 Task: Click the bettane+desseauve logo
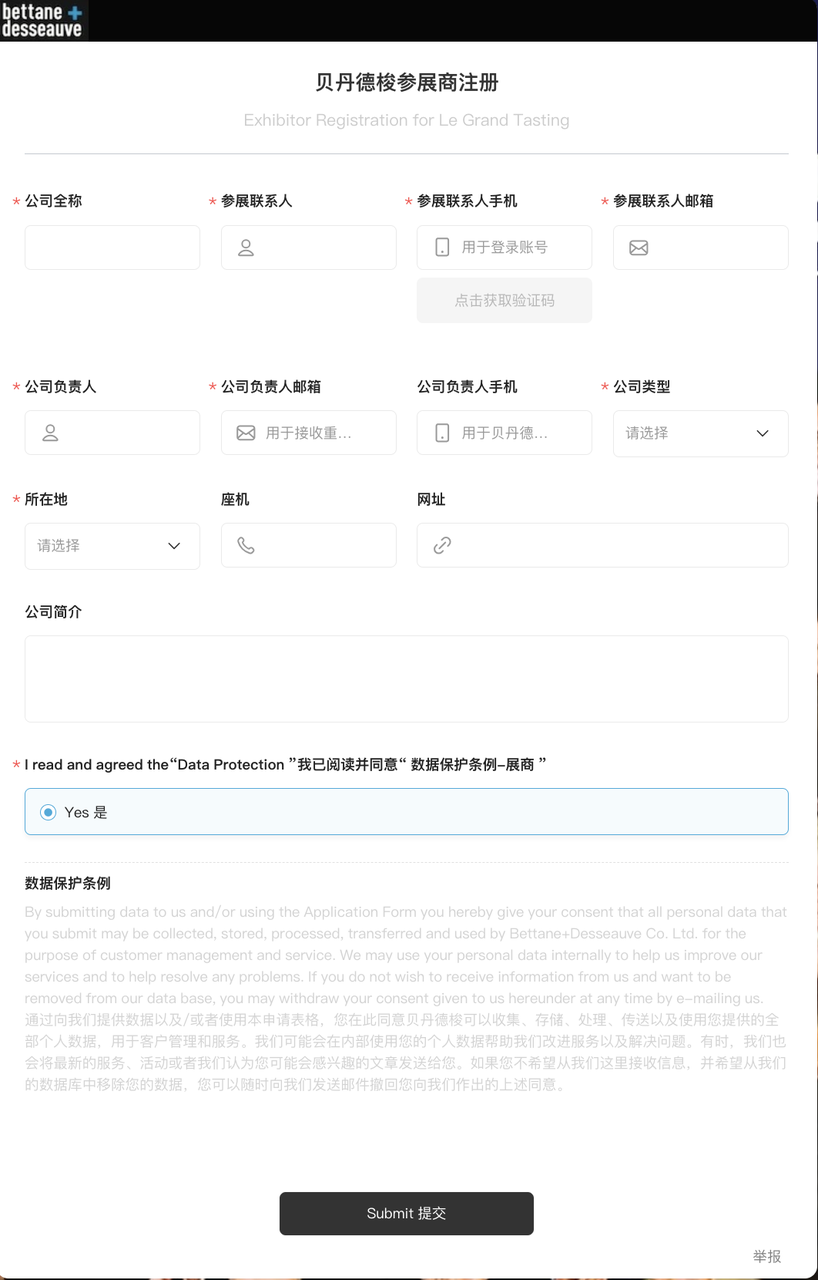44,20
